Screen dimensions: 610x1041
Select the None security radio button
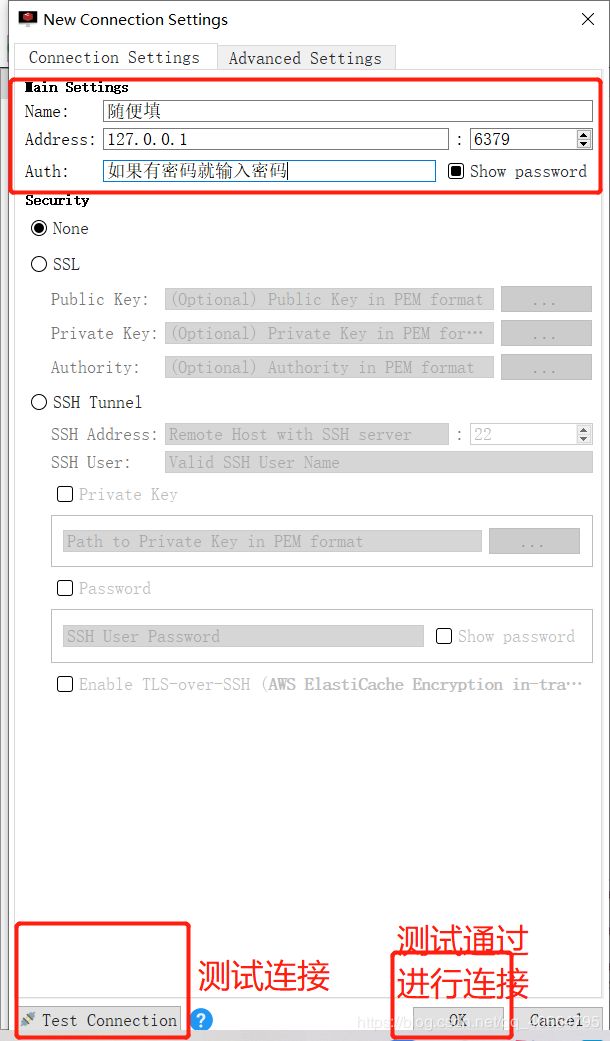coord(39,228)
